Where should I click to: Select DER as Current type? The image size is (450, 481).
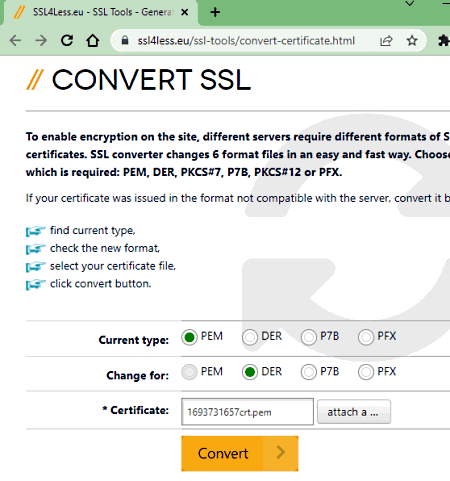pos(250,337)
